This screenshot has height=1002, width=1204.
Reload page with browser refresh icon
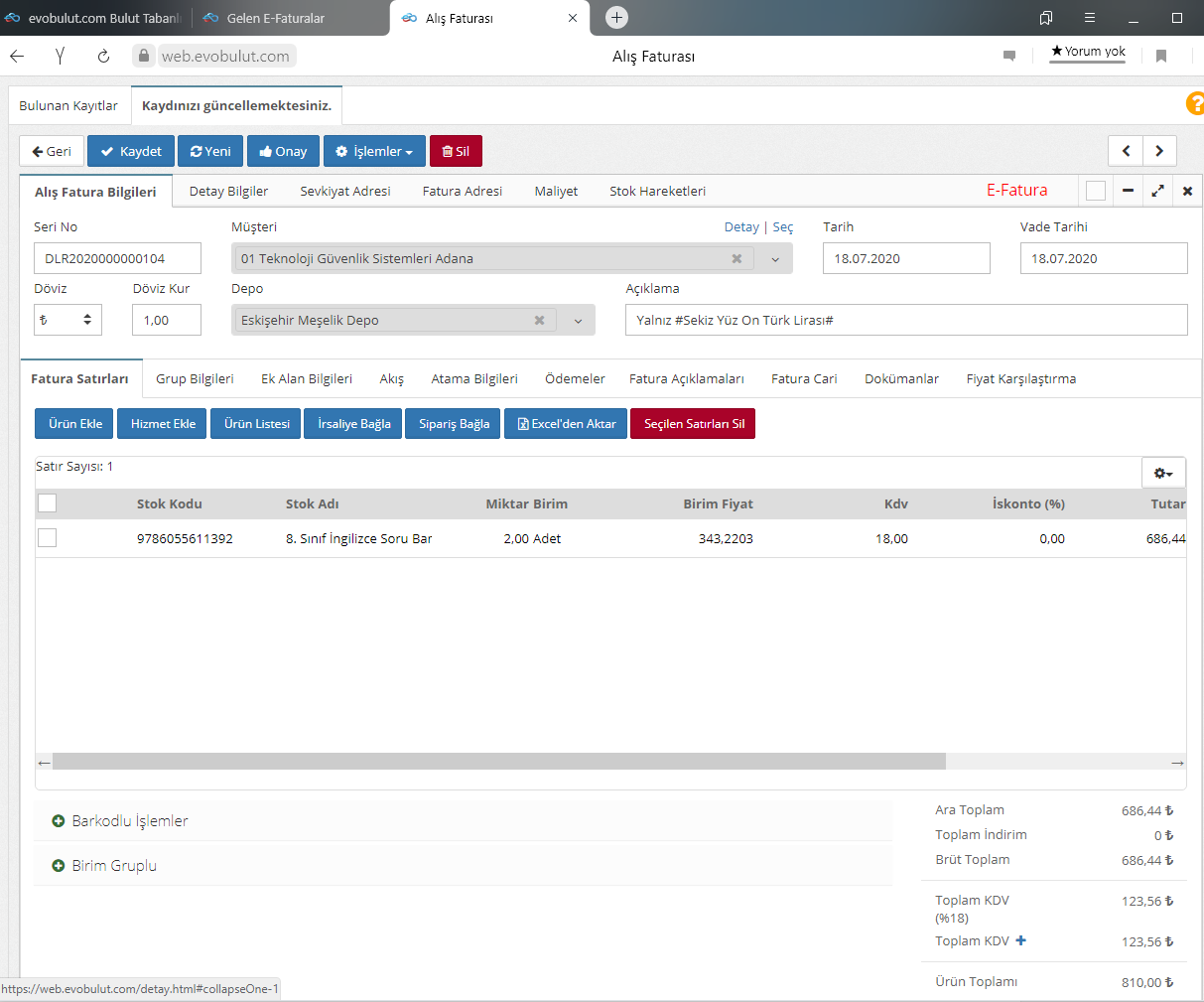pos(103,57)
